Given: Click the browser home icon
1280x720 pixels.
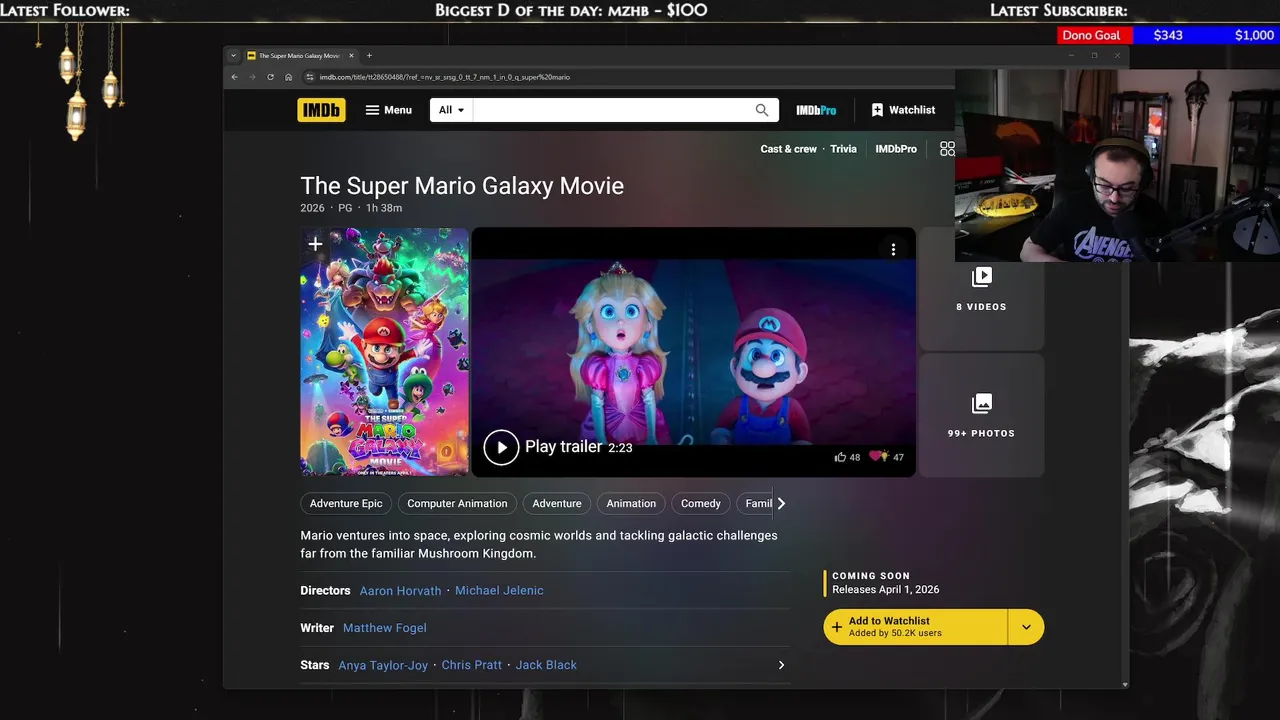Looking at the screenshot, I should [x=288, y=77].
